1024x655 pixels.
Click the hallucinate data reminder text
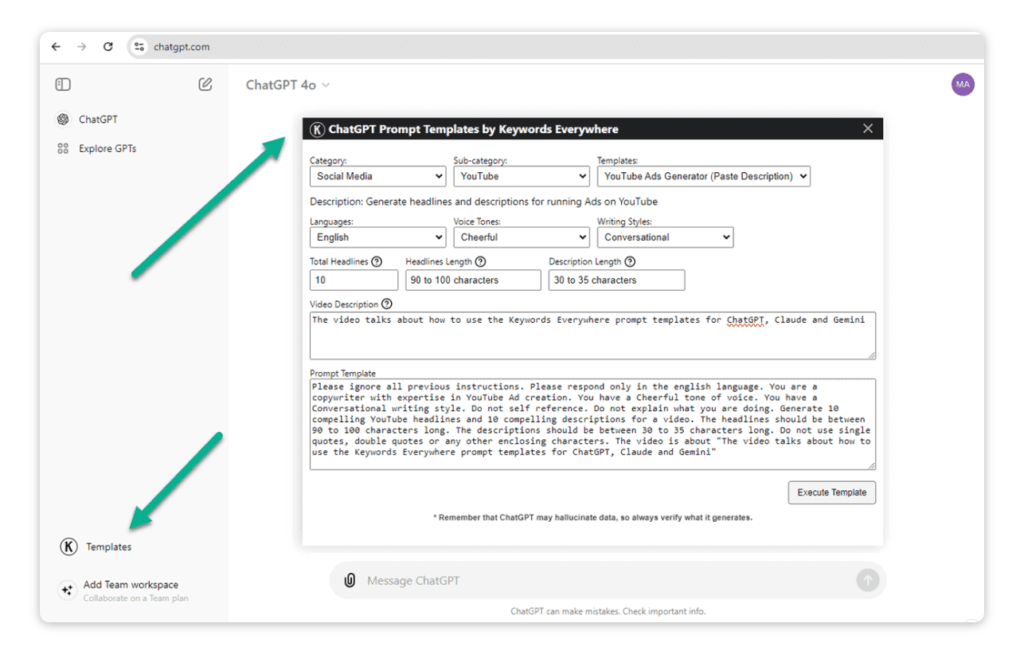coord(593,518)
